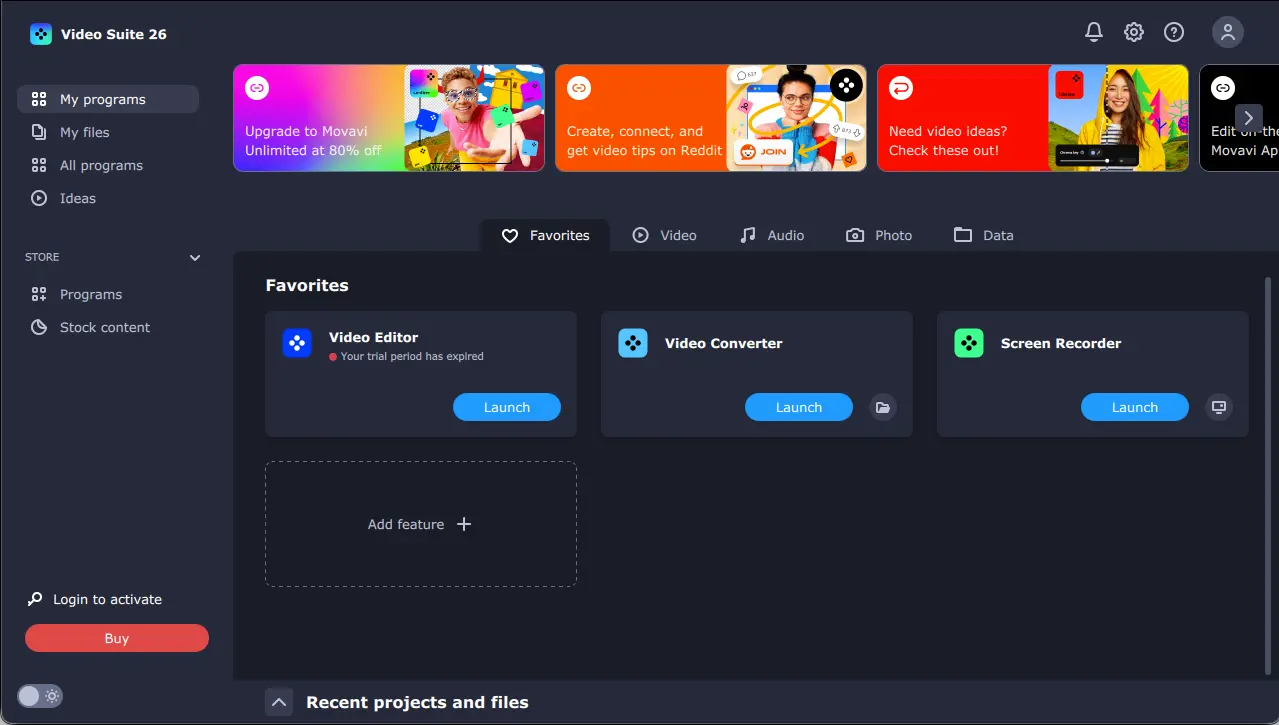Click the user account profile icon
This screenshot has height=725, width=1279.
[1227, 31]
